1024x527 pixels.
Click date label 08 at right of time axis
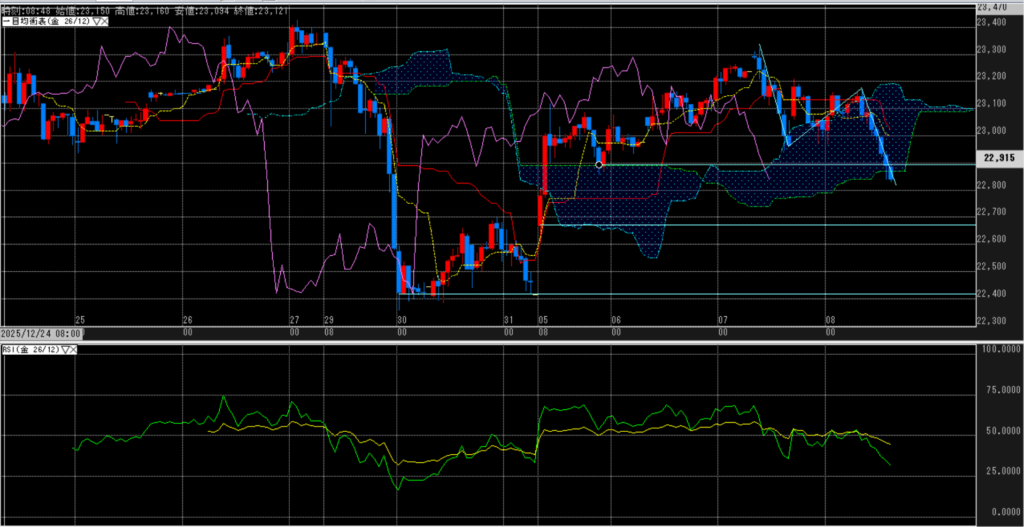coord(829,320)
